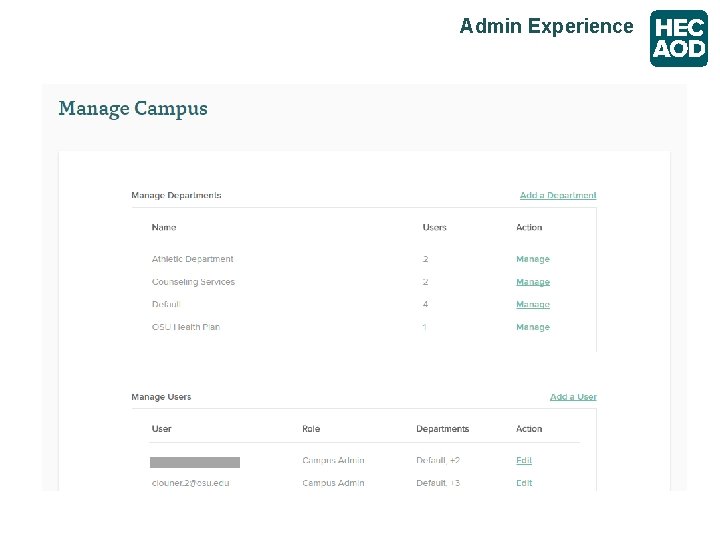Open the Add a User link
The height and width of the screenshot is (540, 720).
573,397
